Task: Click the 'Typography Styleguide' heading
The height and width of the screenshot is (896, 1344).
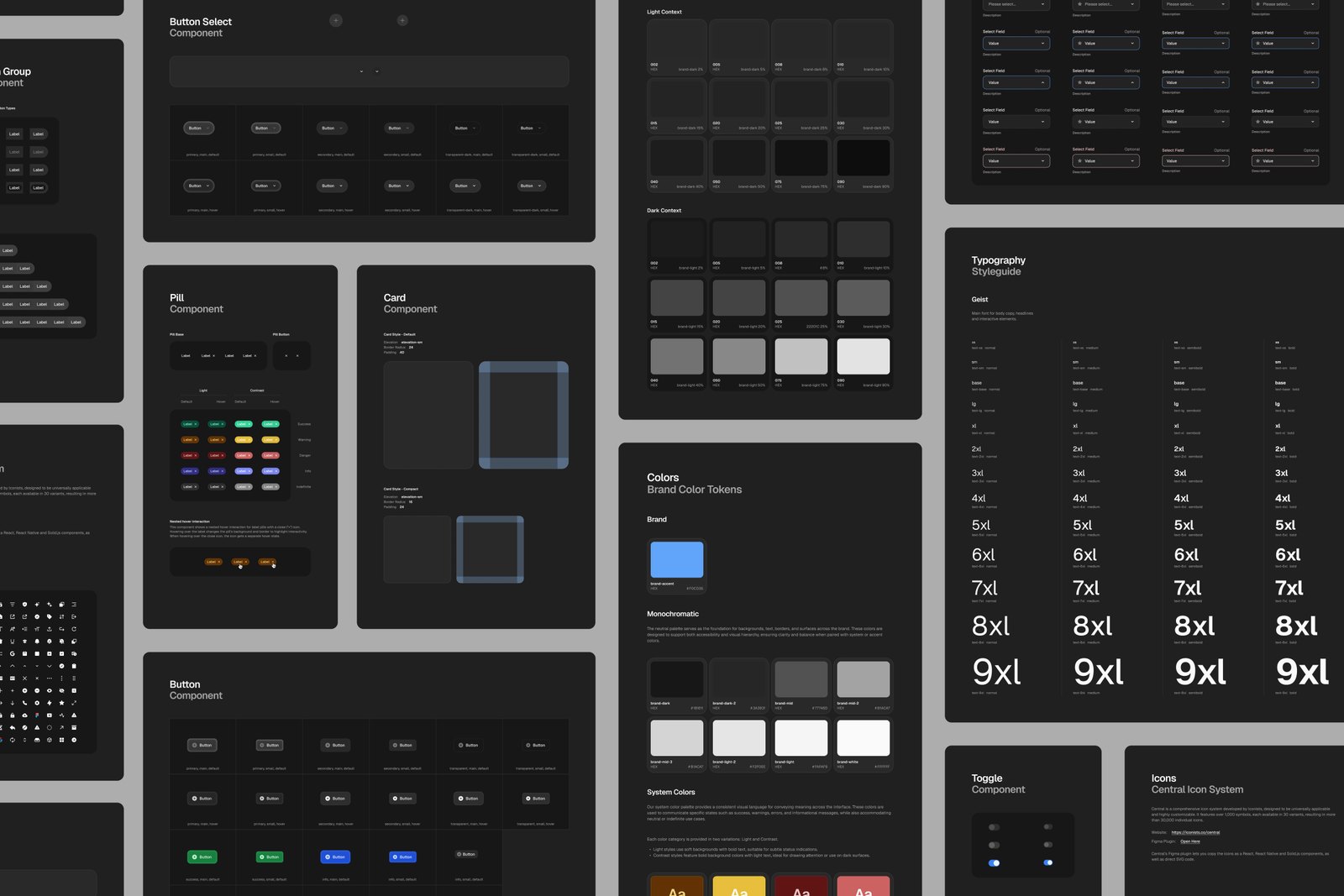Action: tap(999, 266)
